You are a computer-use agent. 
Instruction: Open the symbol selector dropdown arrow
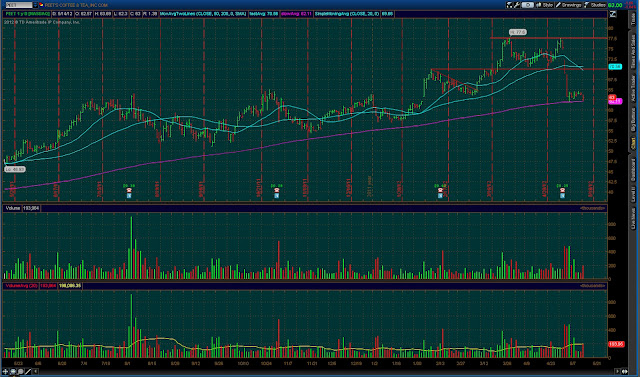35,5
